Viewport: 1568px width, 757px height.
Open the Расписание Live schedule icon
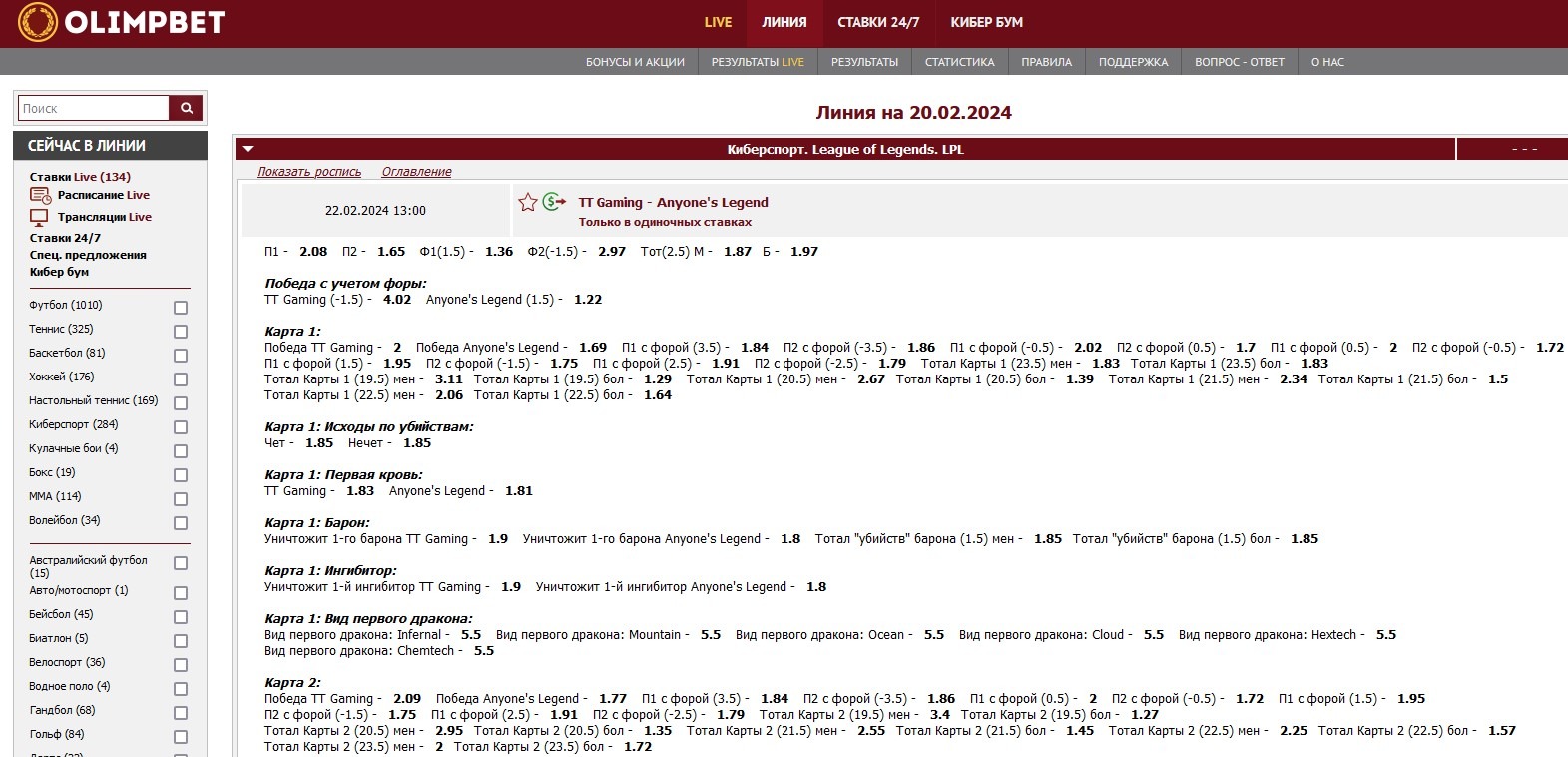tap(40, 195)
